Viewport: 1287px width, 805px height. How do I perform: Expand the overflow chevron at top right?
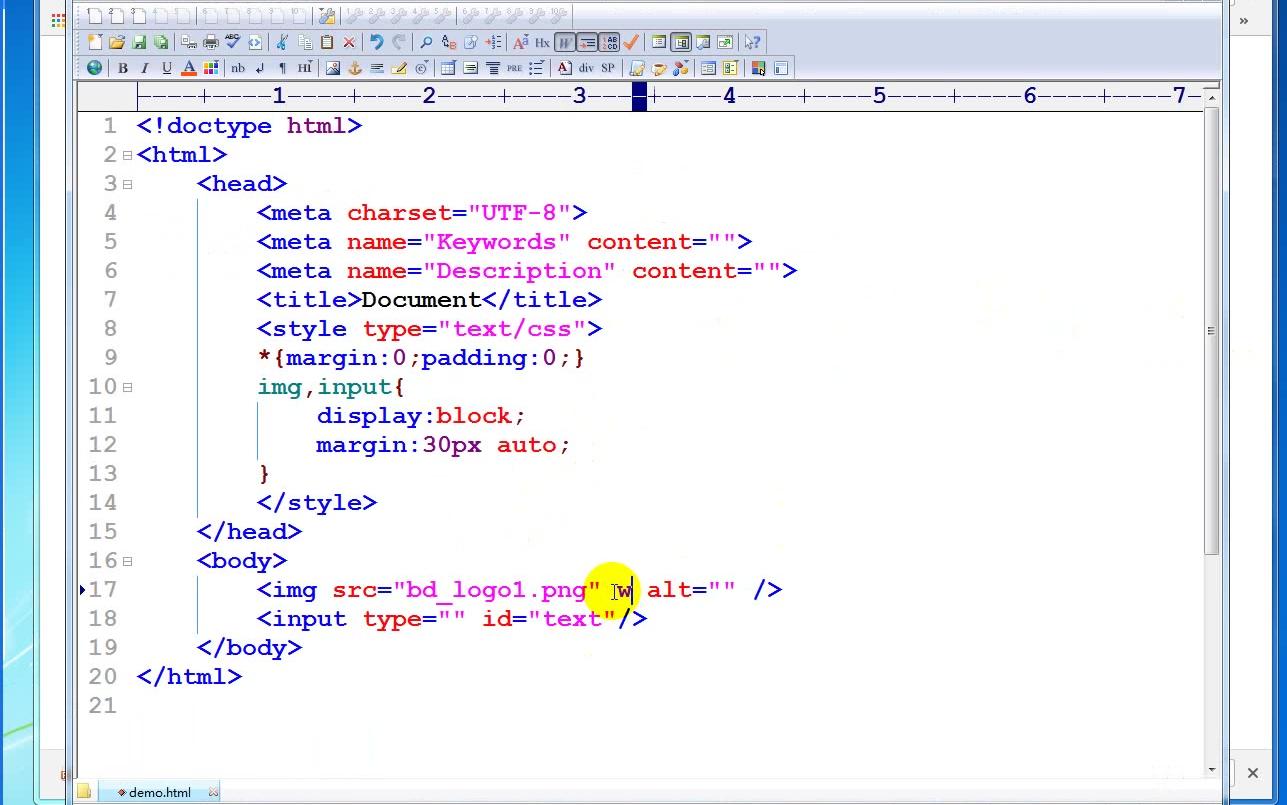click(1244, 20)
